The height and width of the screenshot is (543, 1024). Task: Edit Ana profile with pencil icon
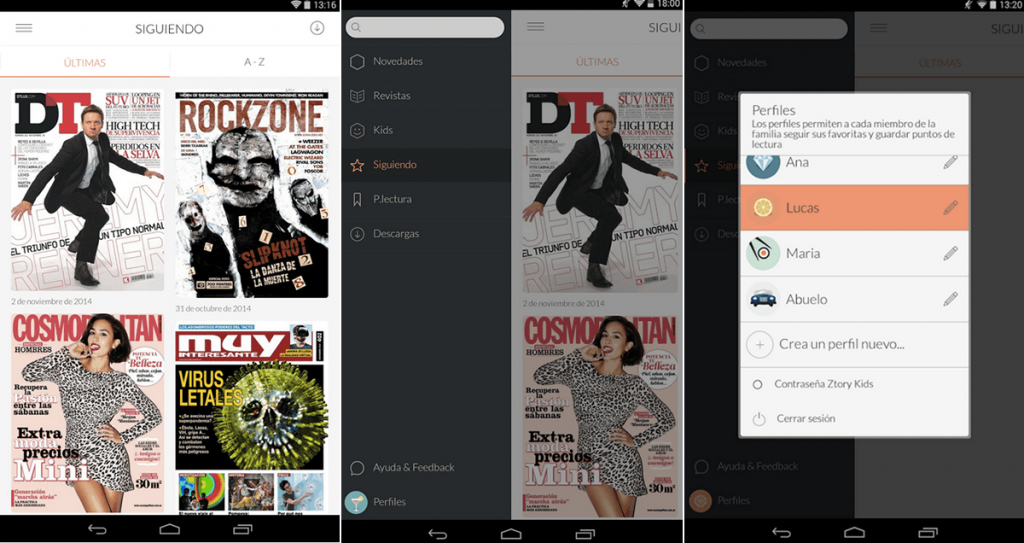point(950,162)
